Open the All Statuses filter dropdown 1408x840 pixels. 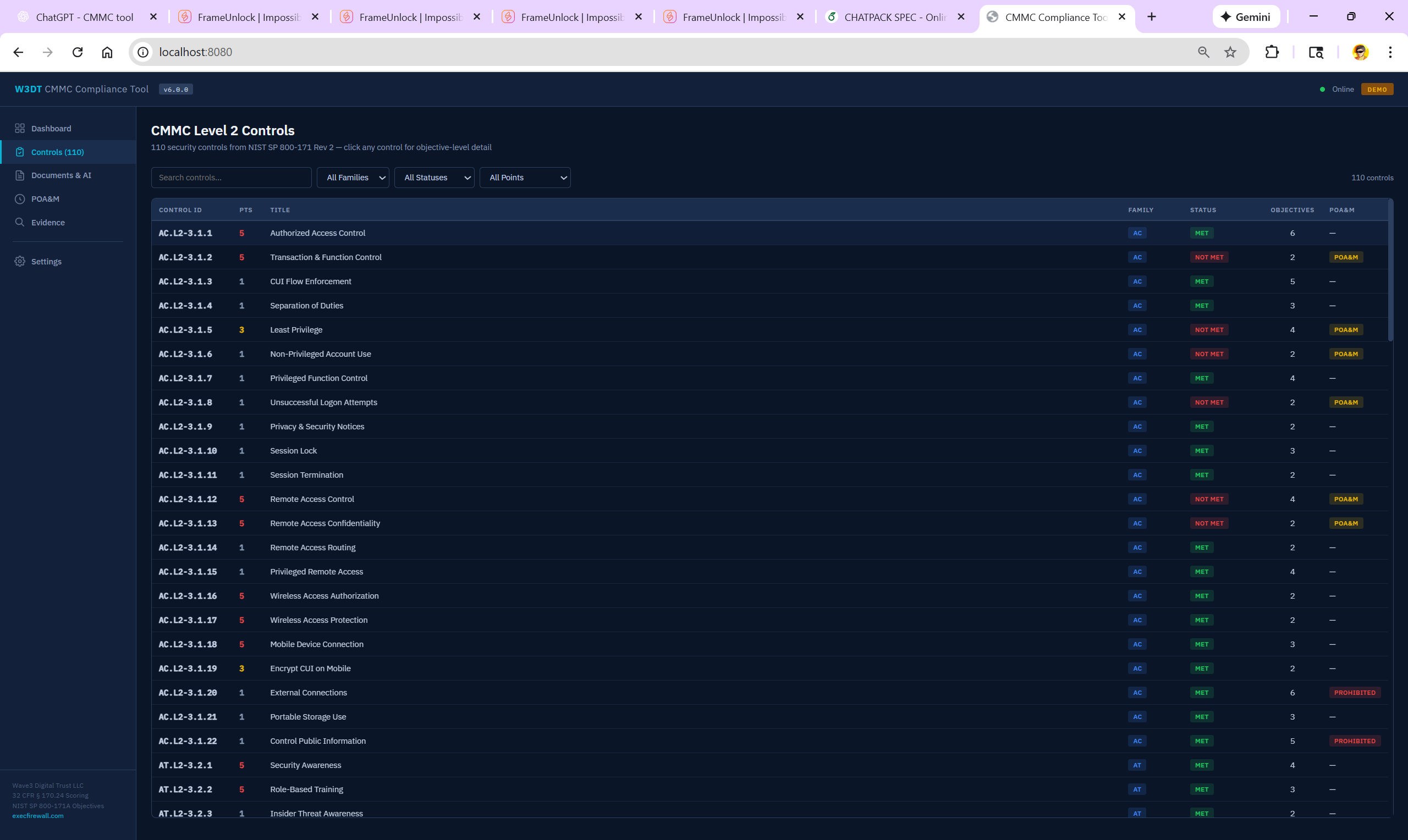(x=435, y=178)
